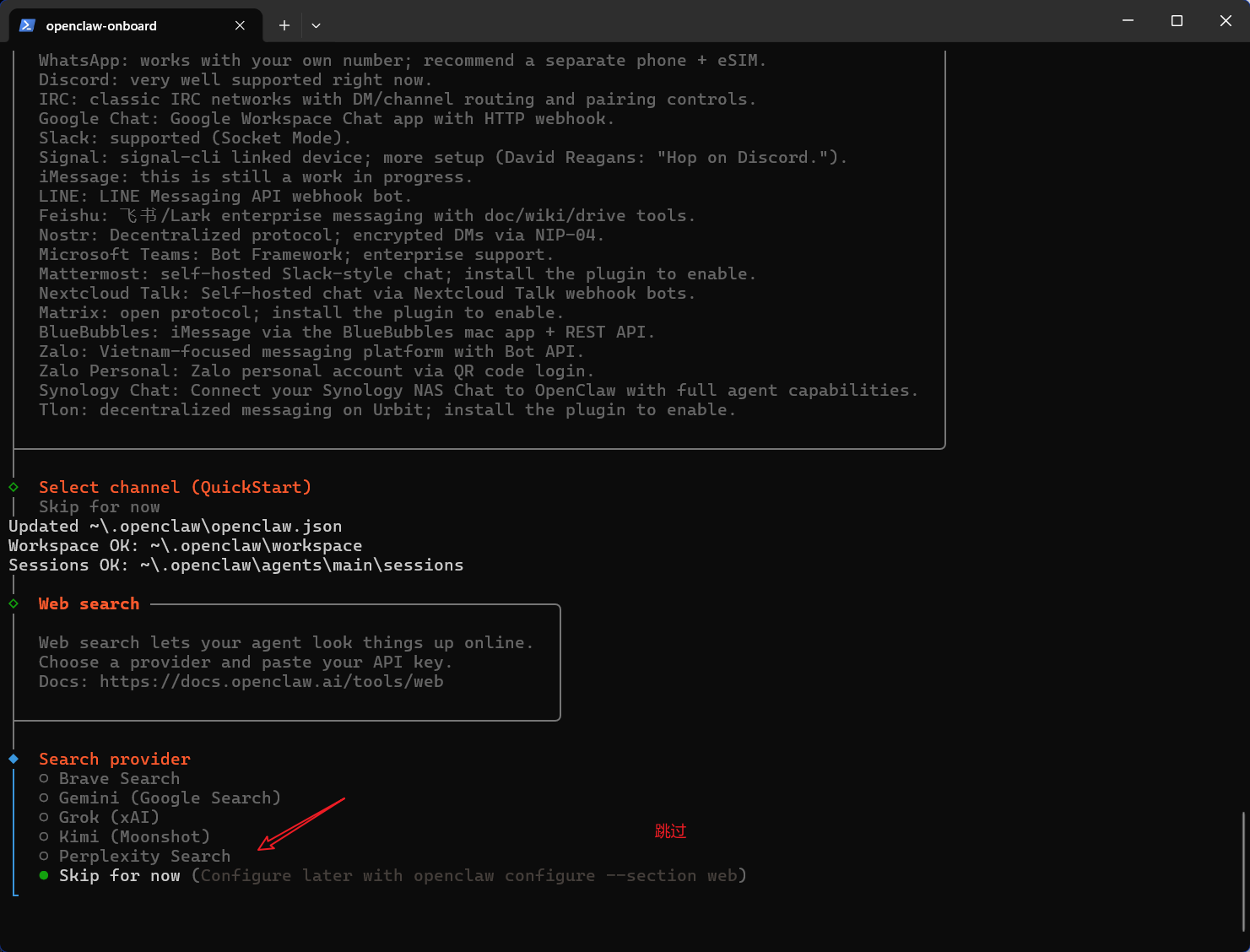Close the openclaw-onboard tab
The image size is (1250, 952).
click(240, 25)
